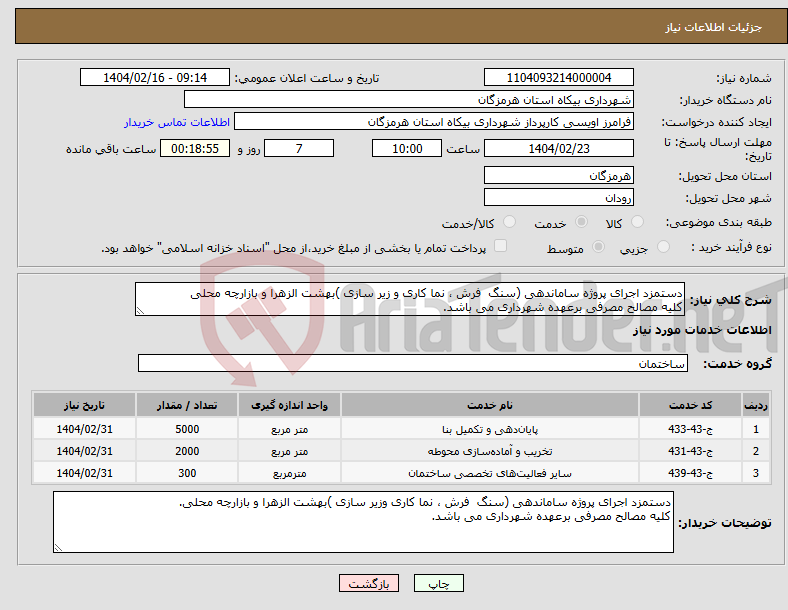The image size is (788, 610).
Task: Click the remaining time field 00:18:55
Action: click(x=195, y=149)
